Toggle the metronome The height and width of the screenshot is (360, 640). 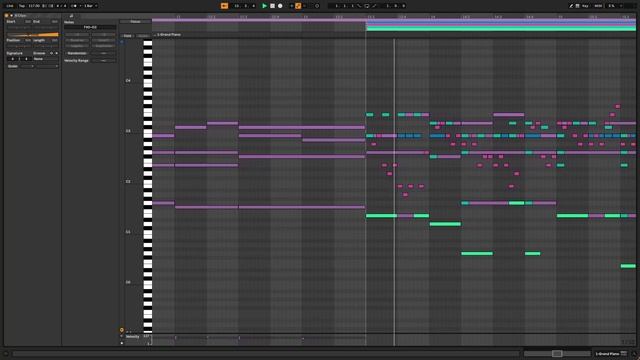[74, 6]
